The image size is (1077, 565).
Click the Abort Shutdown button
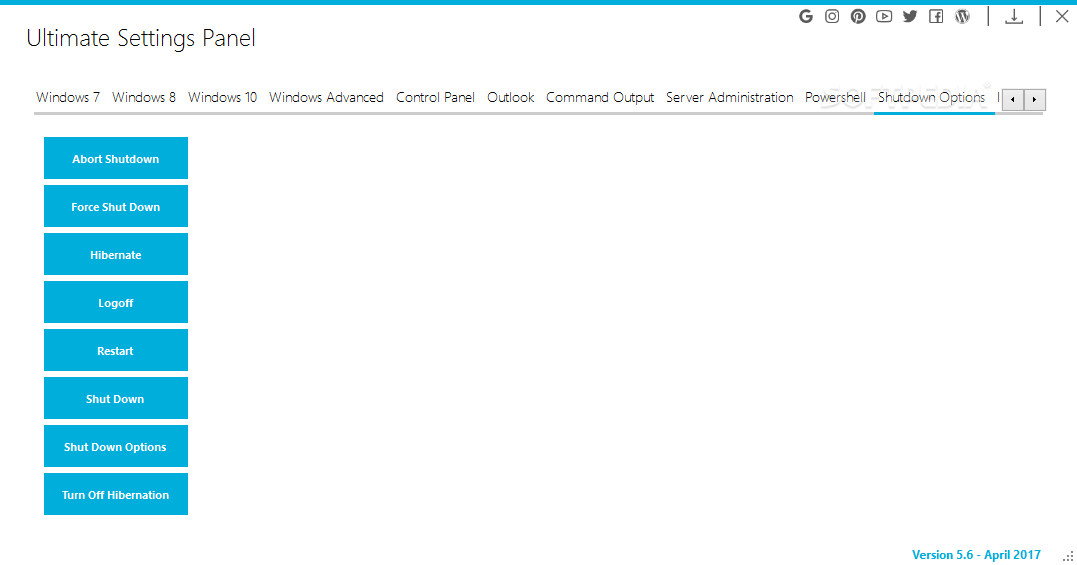coord(115,159)
